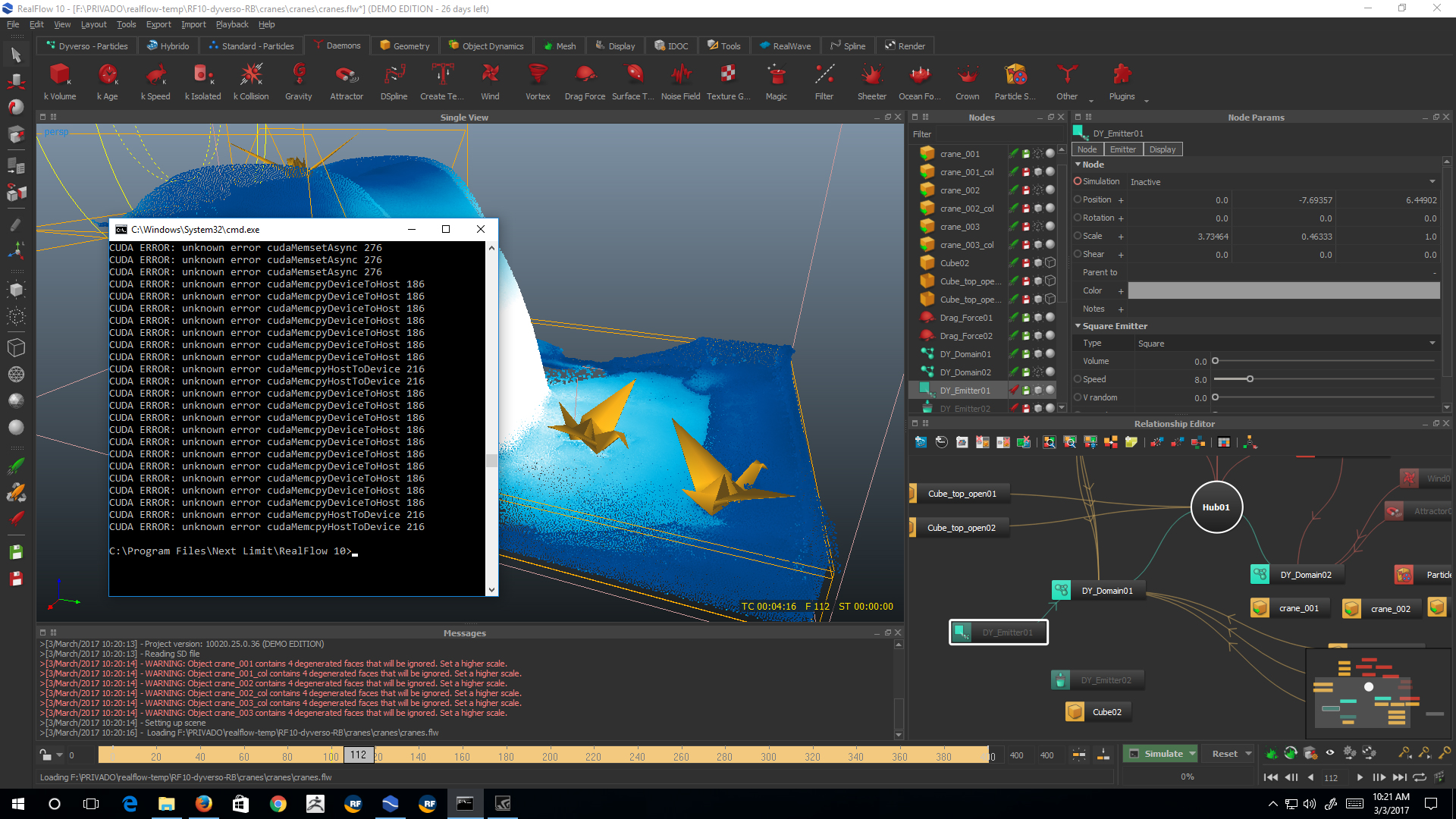Click the Texture Gravity daemon icon
Screen dimensions: 1456x819
pos(728,81)
